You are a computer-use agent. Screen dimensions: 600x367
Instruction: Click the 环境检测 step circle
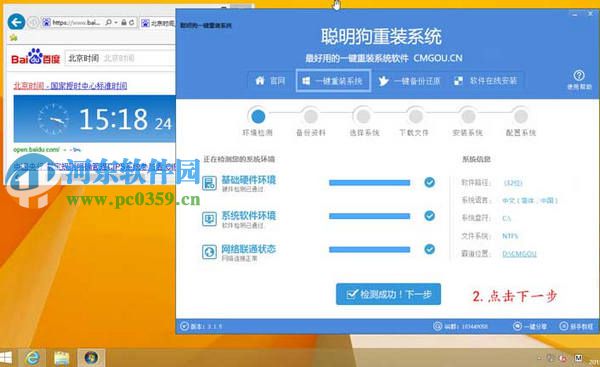(x=258, y=116)
